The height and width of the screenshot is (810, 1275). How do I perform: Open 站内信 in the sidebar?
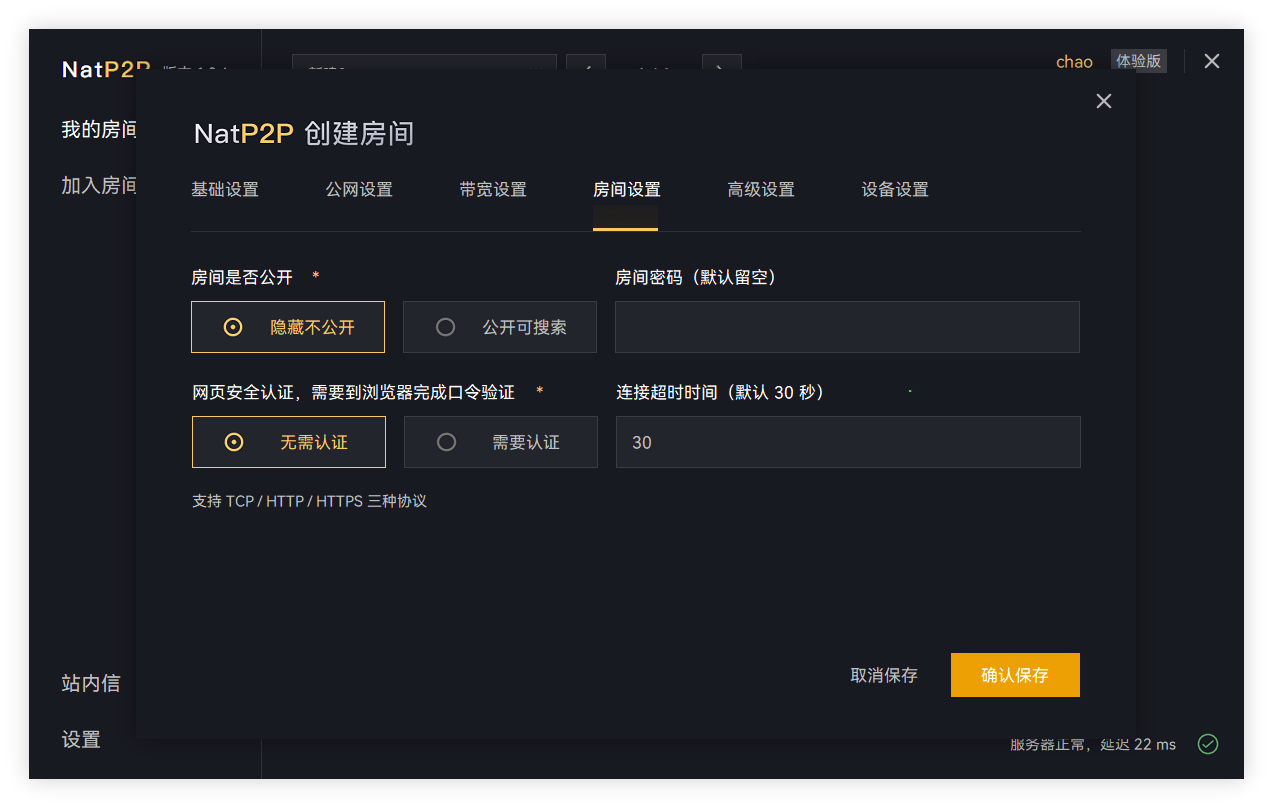point(91,683)
